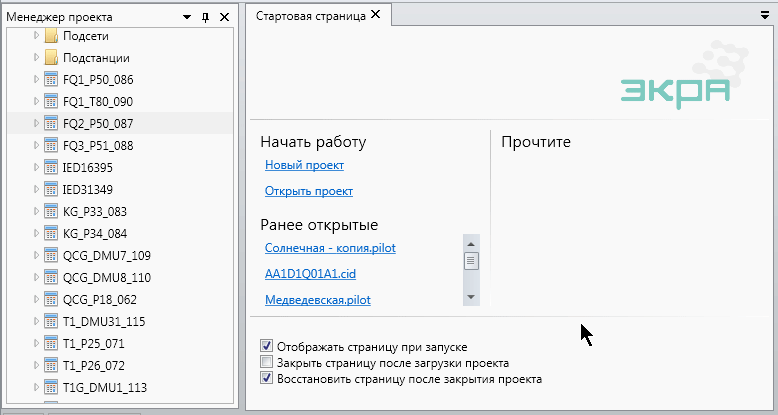The width and height of the screenshot is (778, 415).
Task: Click the device icon of QCG_DMU8_110
Action: point(51,277)
